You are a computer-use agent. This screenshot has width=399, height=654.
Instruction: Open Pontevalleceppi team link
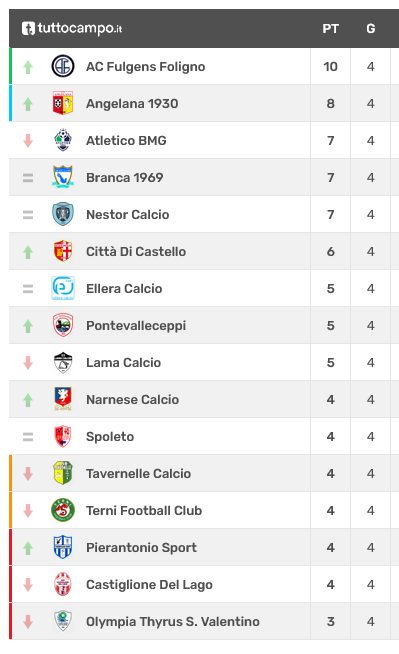point(136,325)
